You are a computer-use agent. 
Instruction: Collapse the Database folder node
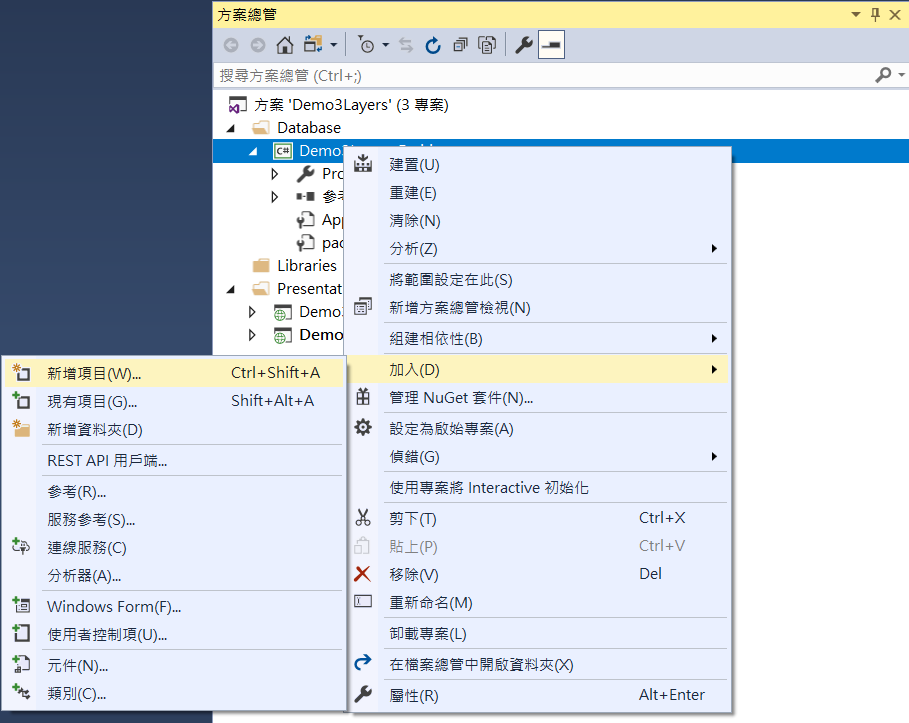[232, 128]
